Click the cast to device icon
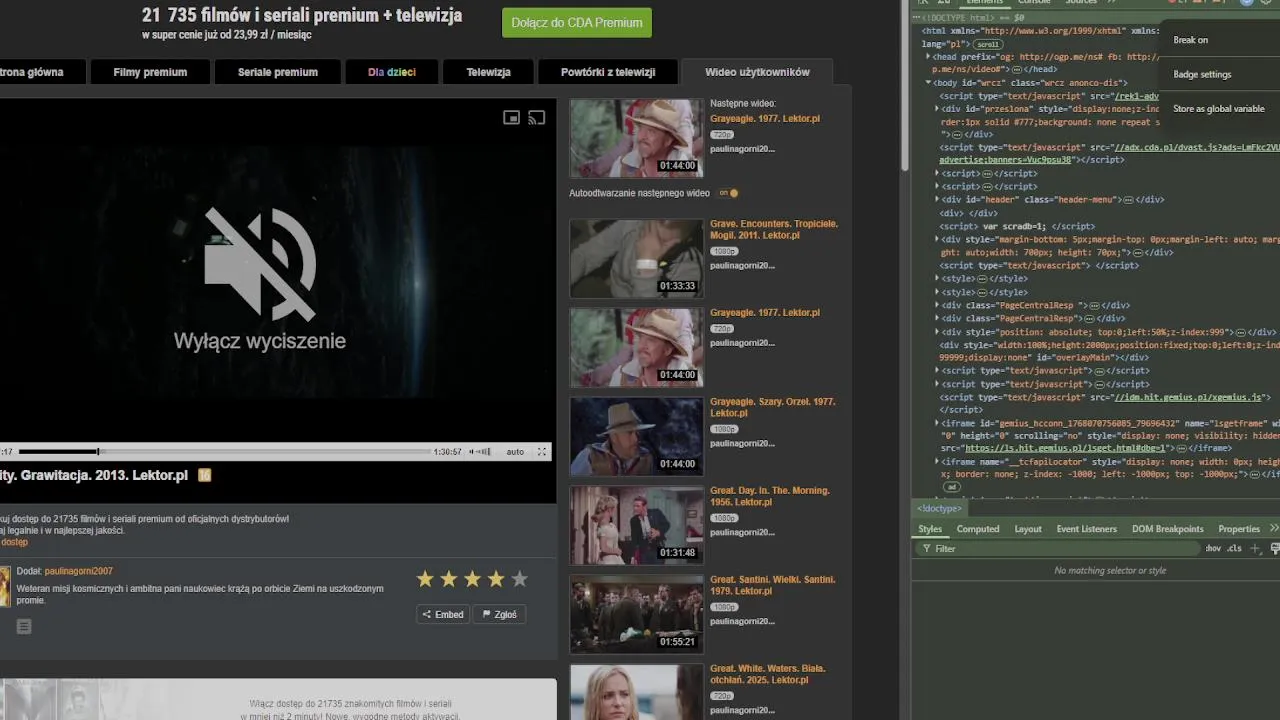 pos(537,118)
